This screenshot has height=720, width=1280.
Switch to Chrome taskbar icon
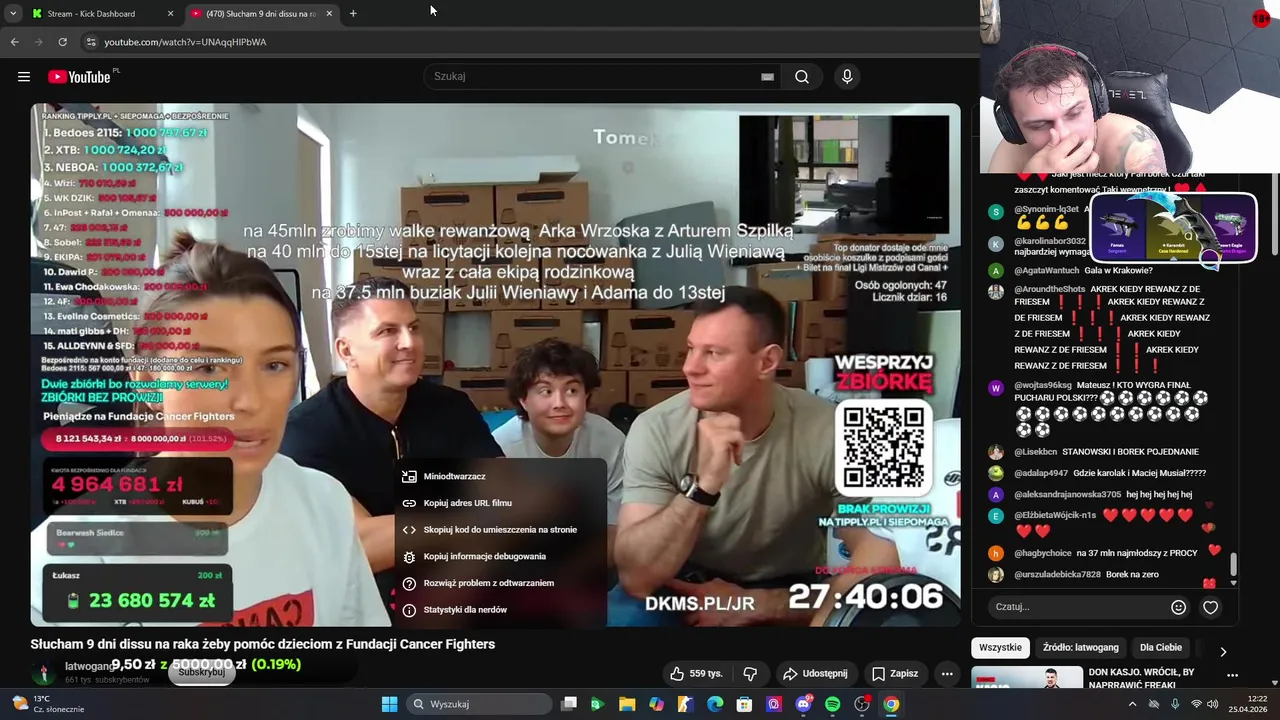(891, 704)
